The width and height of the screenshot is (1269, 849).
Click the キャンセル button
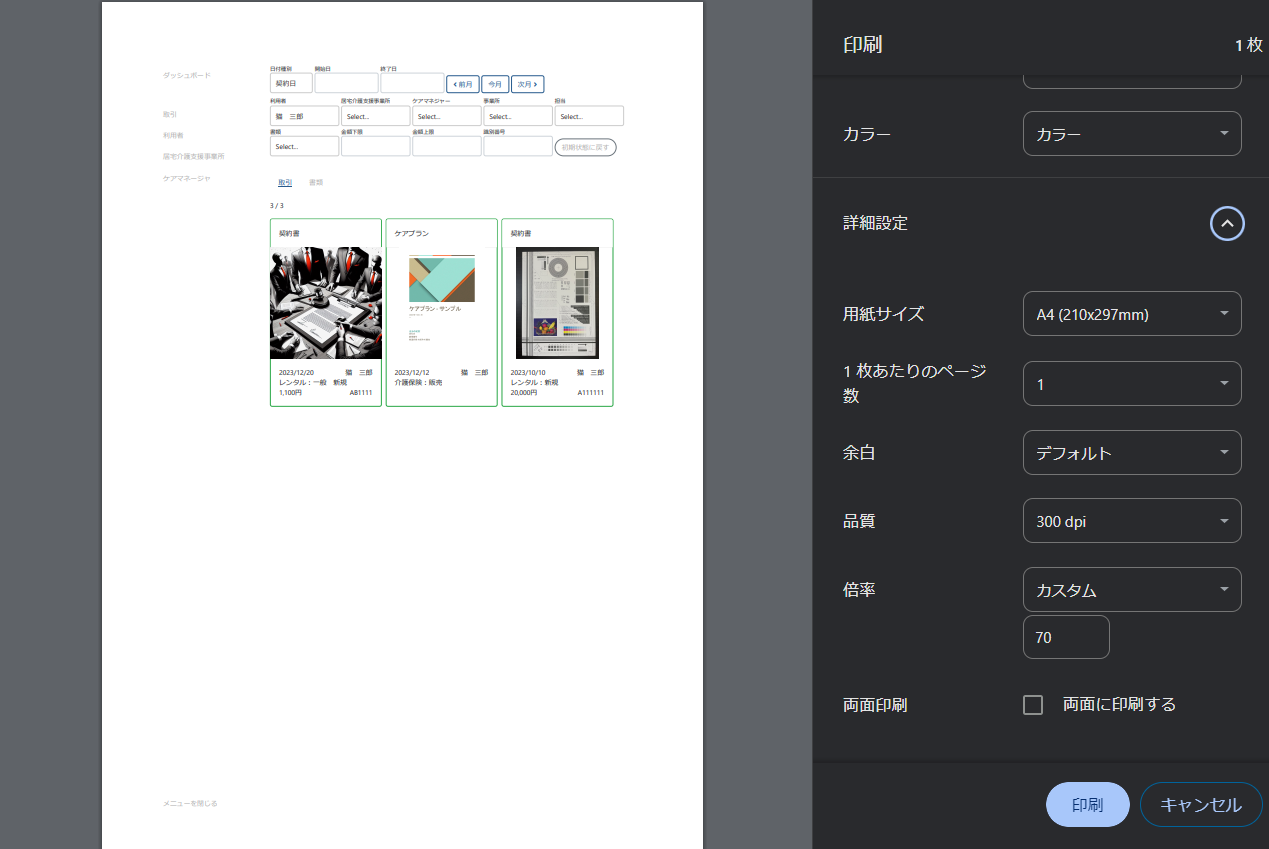pyautogui.click(x=1200, y=804)
